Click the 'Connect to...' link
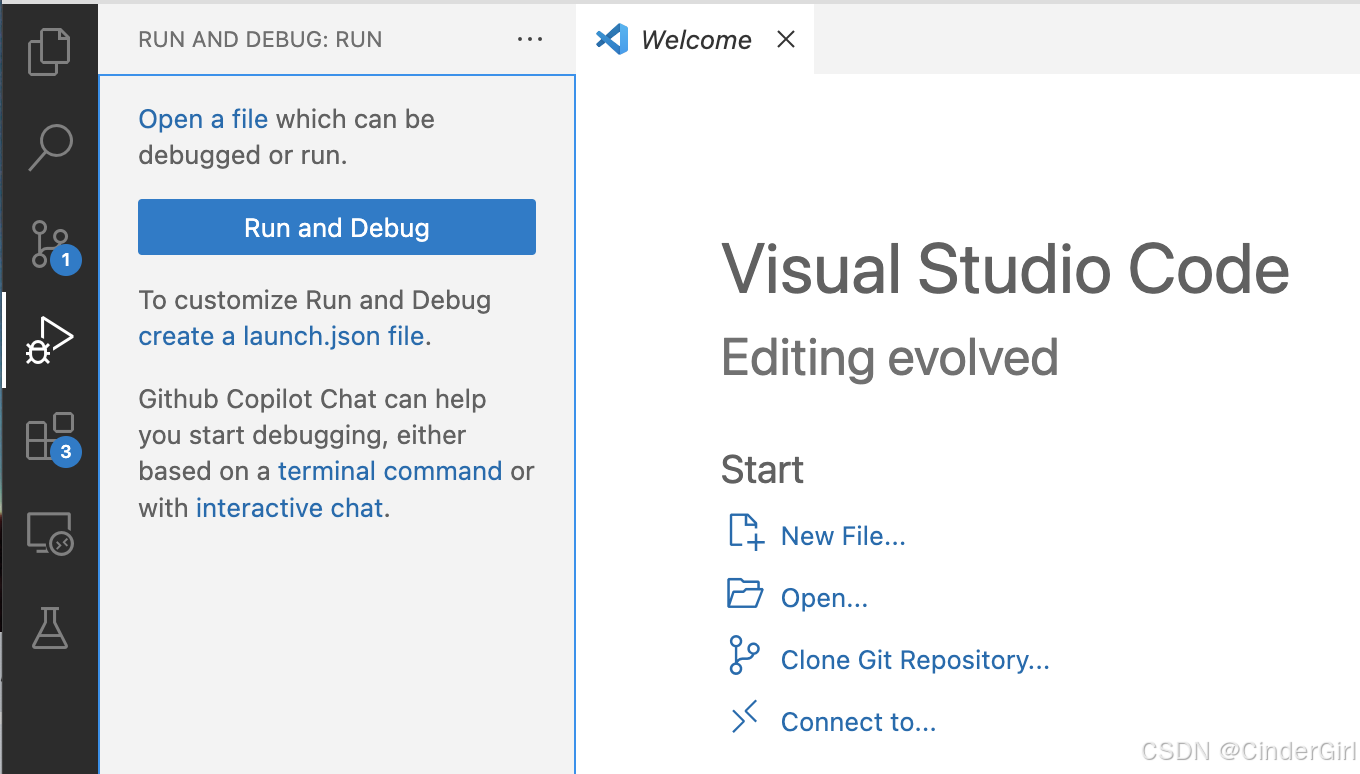The width and height of the screenshot is (1360, 774). pyautogui.click(x=858, y=722)
